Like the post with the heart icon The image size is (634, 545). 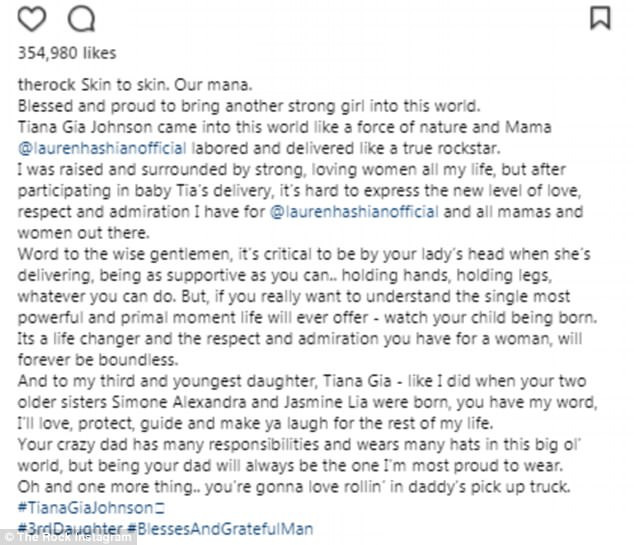[30, 17]
